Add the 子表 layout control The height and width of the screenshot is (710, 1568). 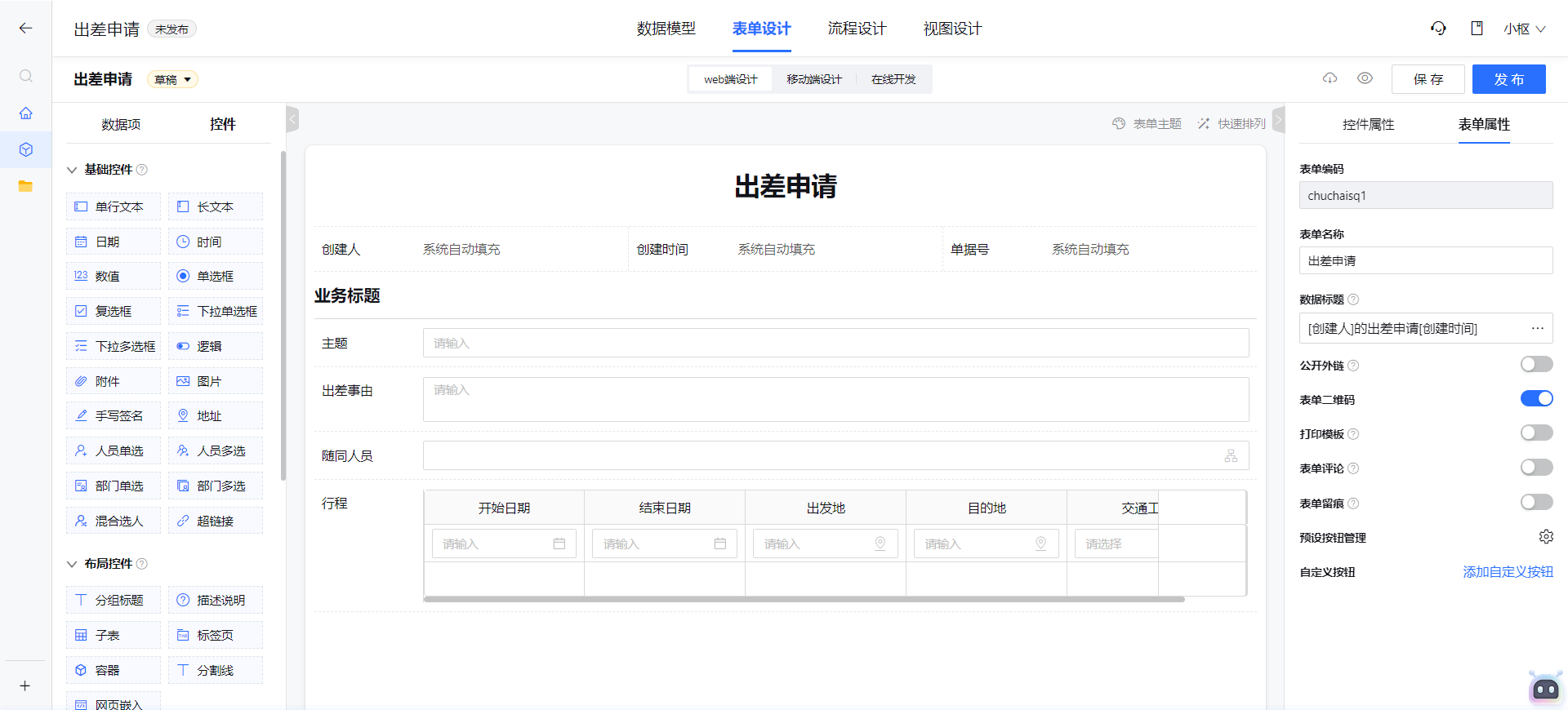tap(114, 635)
